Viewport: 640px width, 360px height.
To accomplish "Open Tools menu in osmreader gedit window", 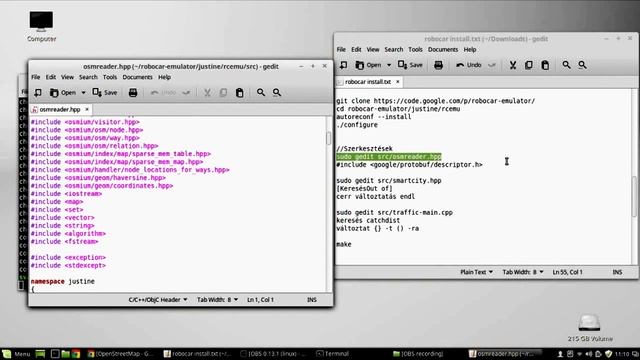I will point(110,77).
